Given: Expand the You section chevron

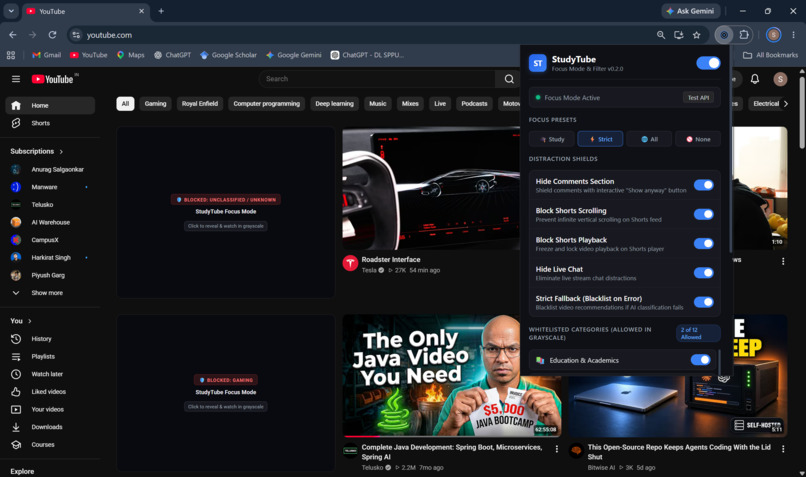Looking at the screenshot, I should pyautogui.click(x=30, y=321).
